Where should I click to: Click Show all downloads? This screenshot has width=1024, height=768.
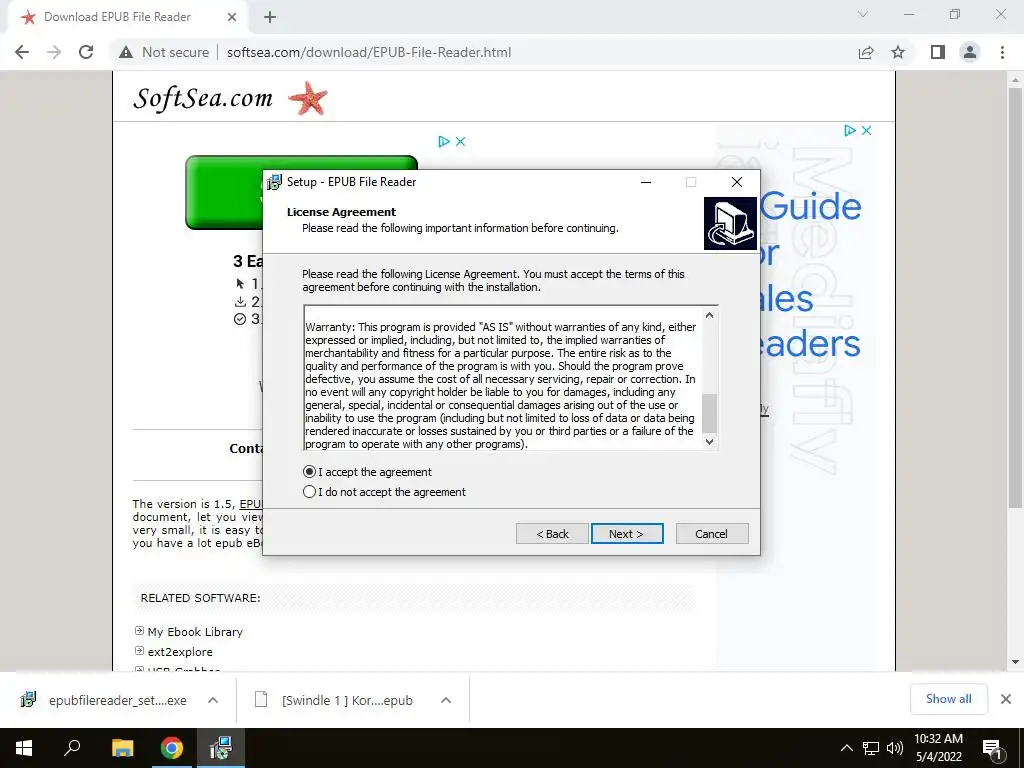(948, 699)
